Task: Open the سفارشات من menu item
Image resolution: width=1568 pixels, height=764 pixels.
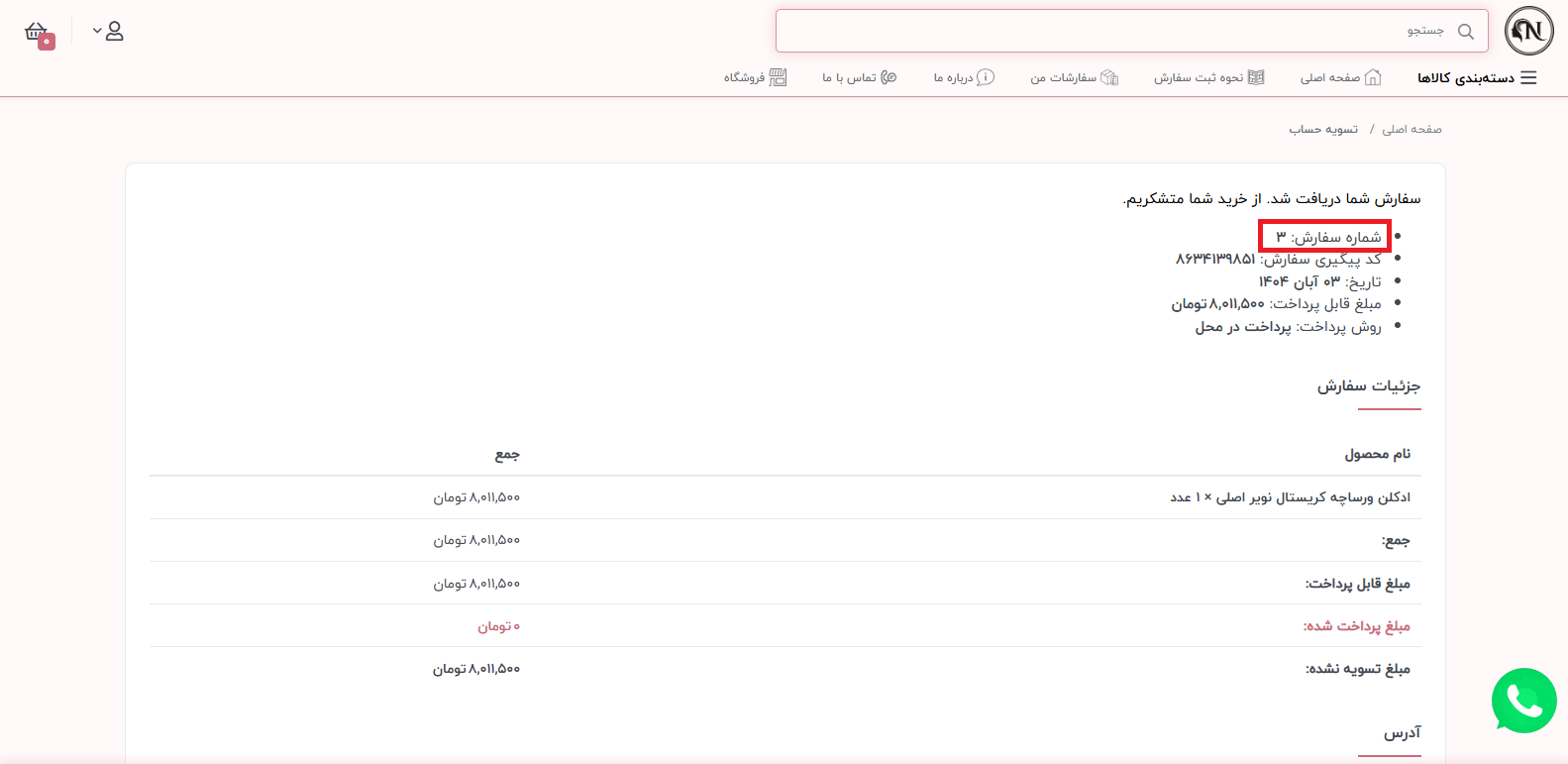Action: point(1063,77)
